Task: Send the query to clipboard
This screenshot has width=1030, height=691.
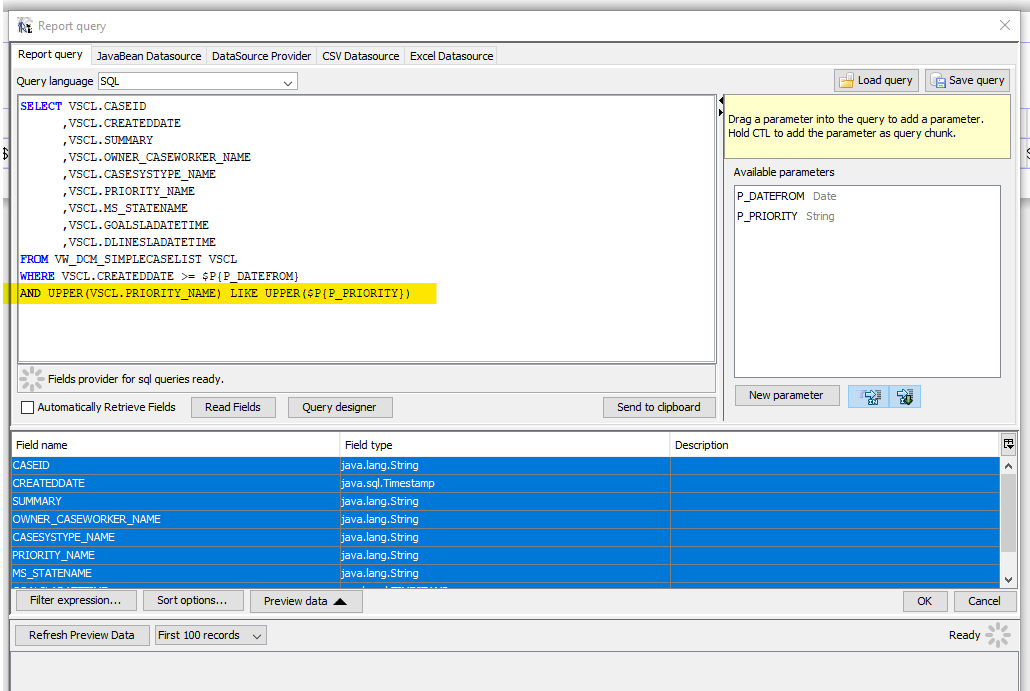Action: tap(659, 407)
